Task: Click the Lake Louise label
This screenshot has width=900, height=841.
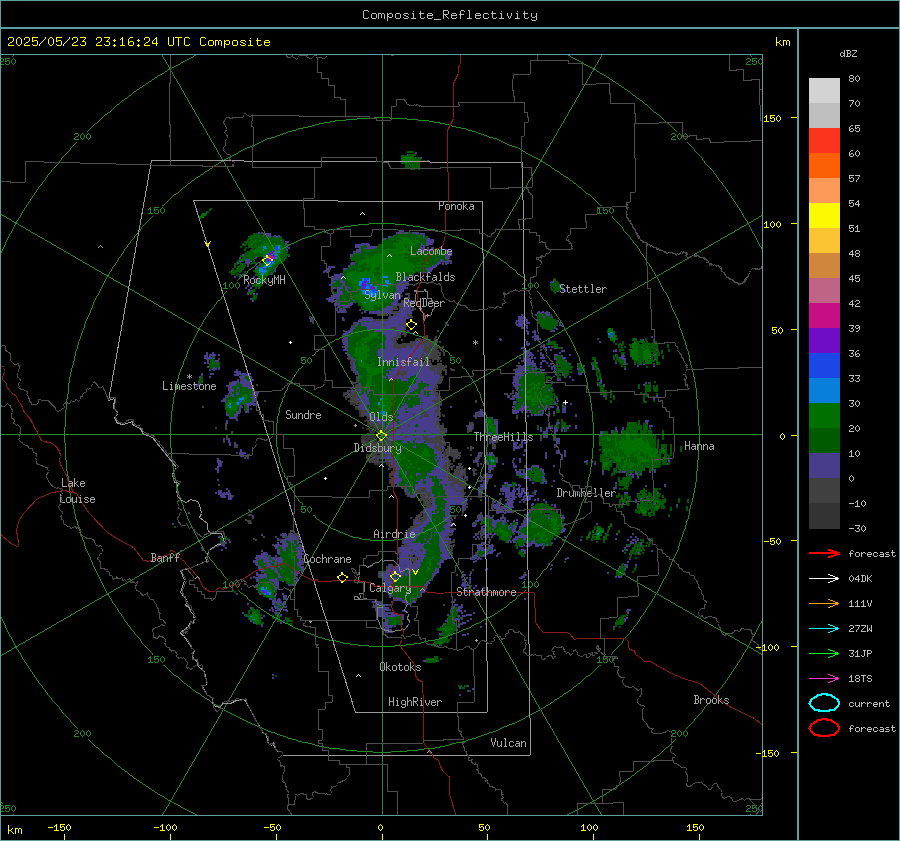Action: click(77, 491)
